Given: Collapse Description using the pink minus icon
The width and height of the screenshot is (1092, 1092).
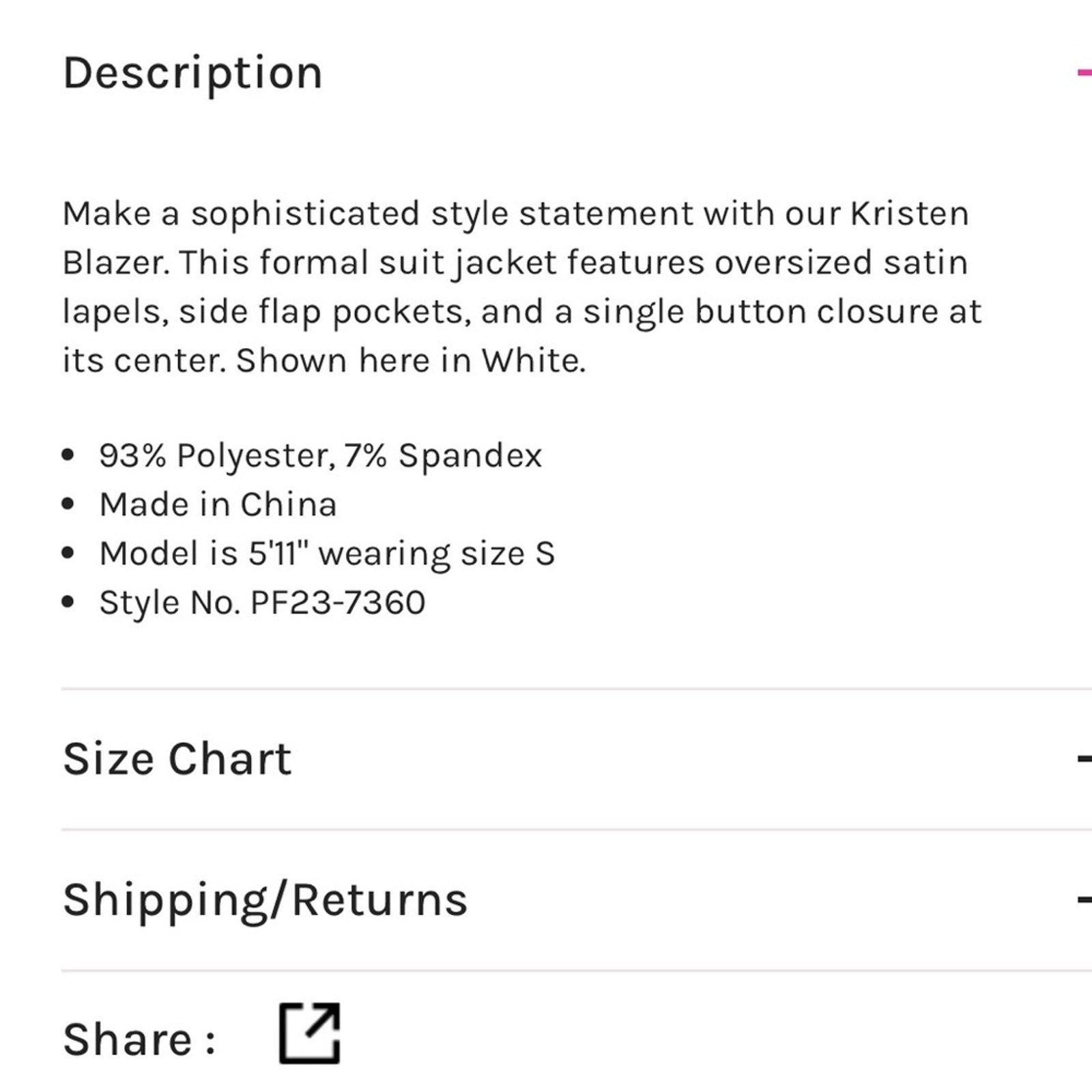Looking at the screenshot, I should [x=1084, y=72].
